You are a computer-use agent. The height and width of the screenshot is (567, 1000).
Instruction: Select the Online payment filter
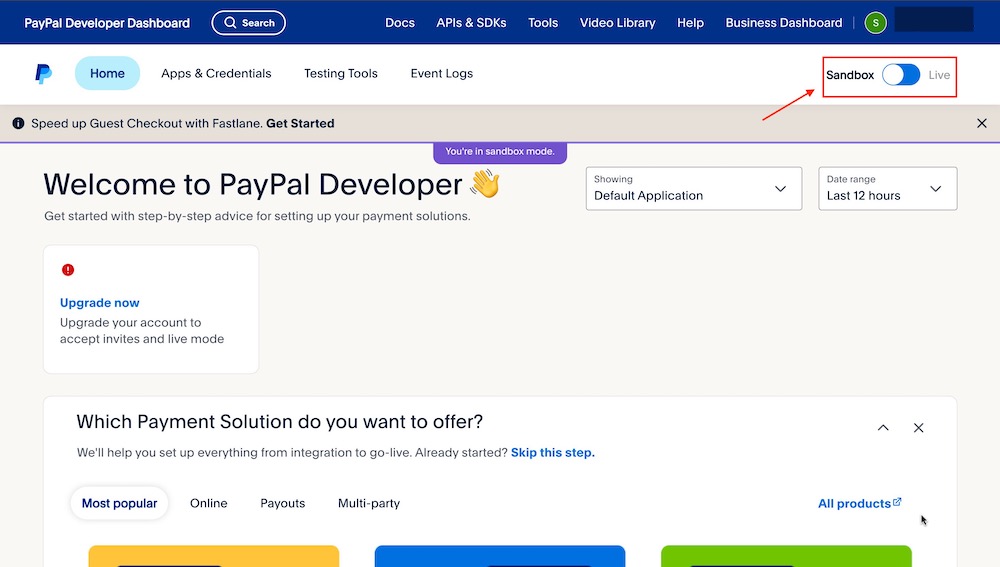point(209,503)
